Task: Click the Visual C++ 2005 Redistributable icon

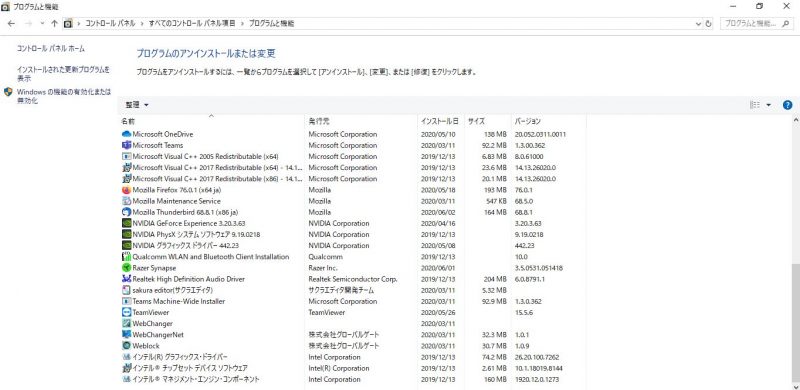Action: point(127,156)
